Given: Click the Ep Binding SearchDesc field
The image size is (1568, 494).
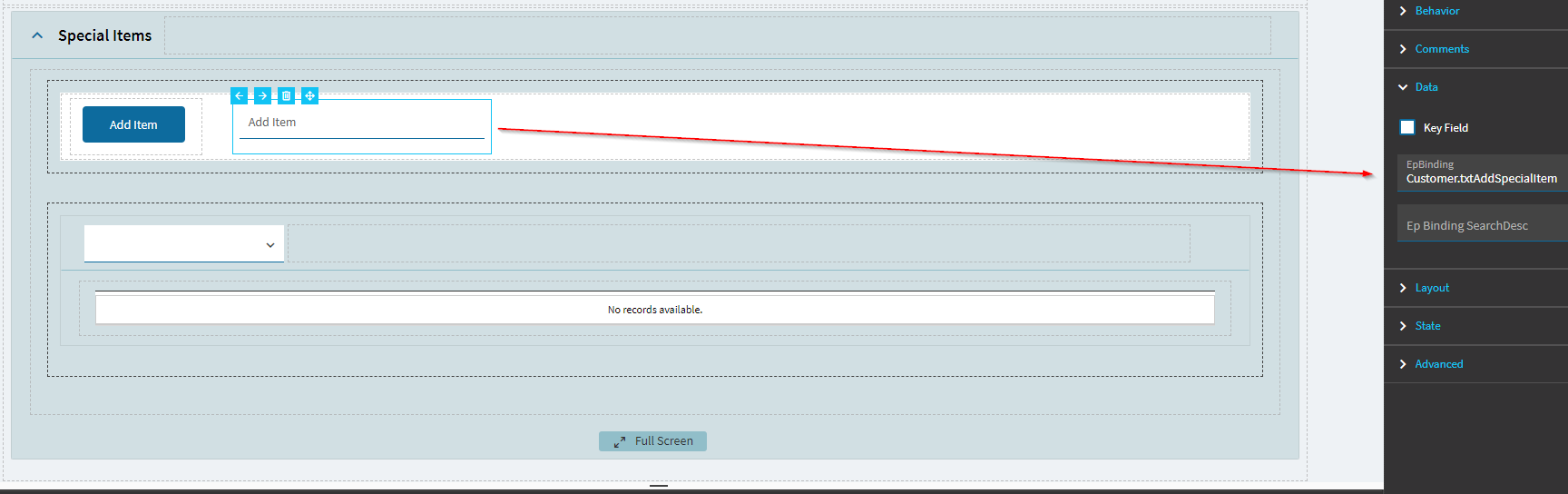Looking at the screenshot, I should [1482, 223].
